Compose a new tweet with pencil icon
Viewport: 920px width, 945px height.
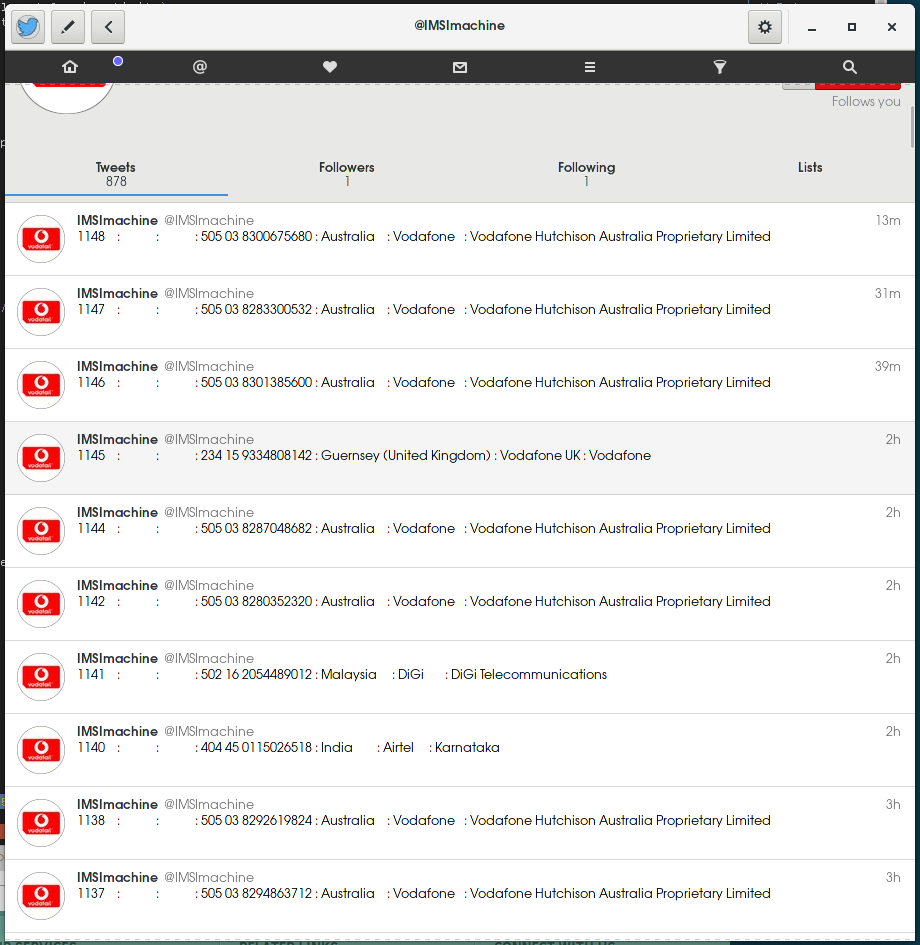pyautogui.click(x=68, y=27)
